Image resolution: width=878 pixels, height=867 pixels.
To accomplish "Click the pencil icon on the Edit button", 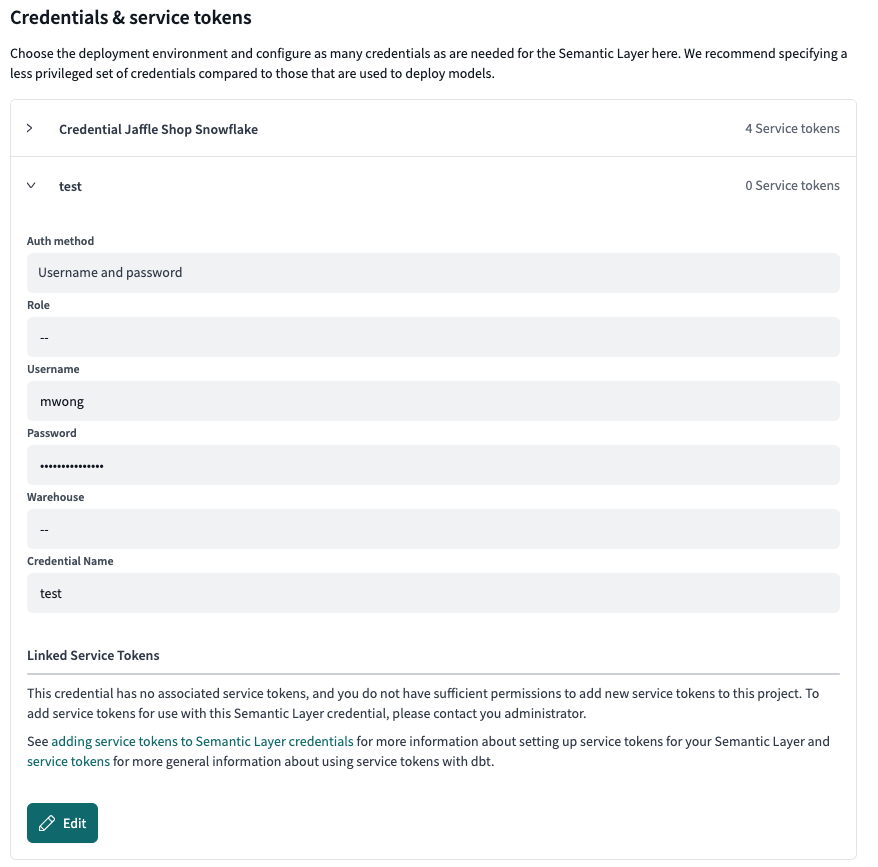I will click(47, 822).
